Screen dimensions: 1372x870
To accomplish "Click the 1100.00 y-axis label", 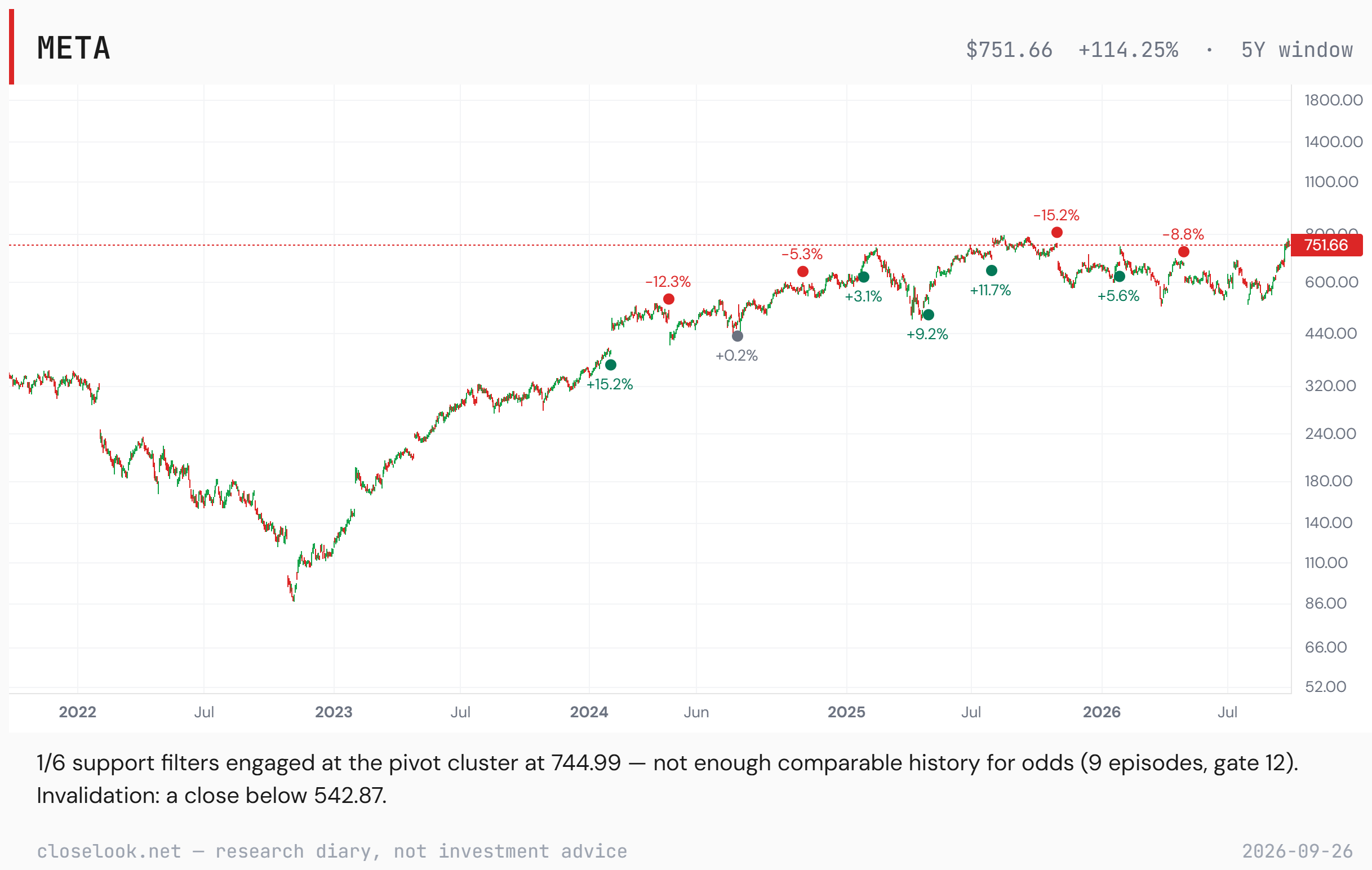I will tap(1331, 182).
